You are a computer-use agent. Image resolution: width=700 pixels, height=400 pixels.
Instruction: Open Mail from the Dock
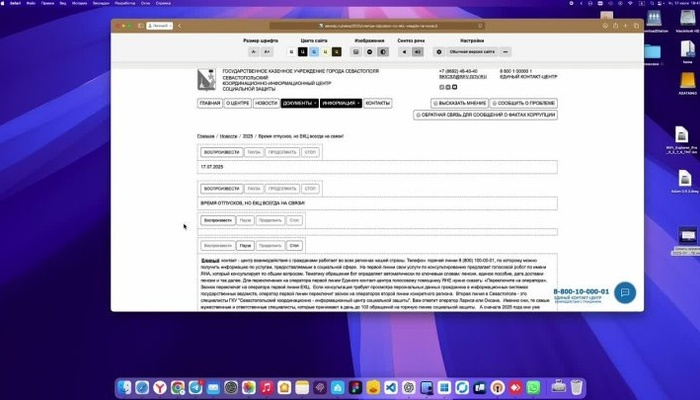pyautogui.click(x=213, y=387)
